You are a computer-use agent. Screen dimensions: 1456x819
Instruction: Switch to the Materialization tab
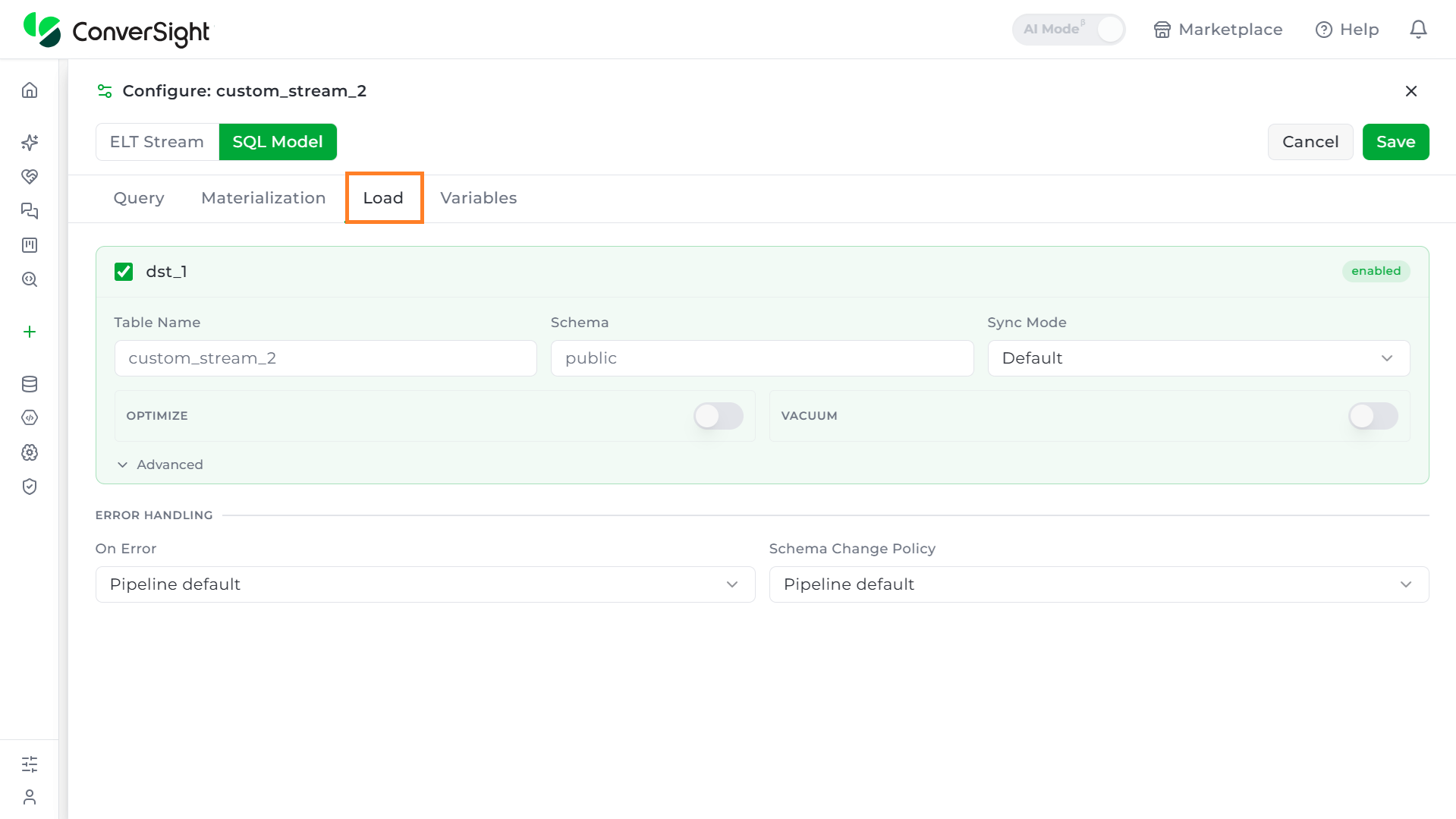click(263, 198)
